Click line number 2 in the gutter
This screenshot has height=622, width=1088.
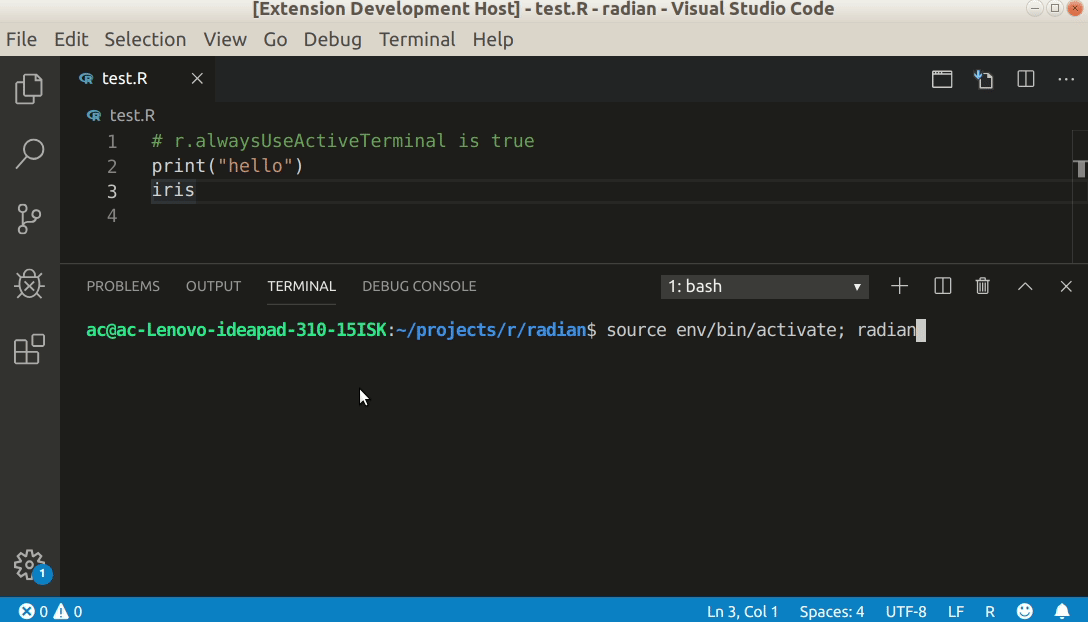tap(112, 167)
